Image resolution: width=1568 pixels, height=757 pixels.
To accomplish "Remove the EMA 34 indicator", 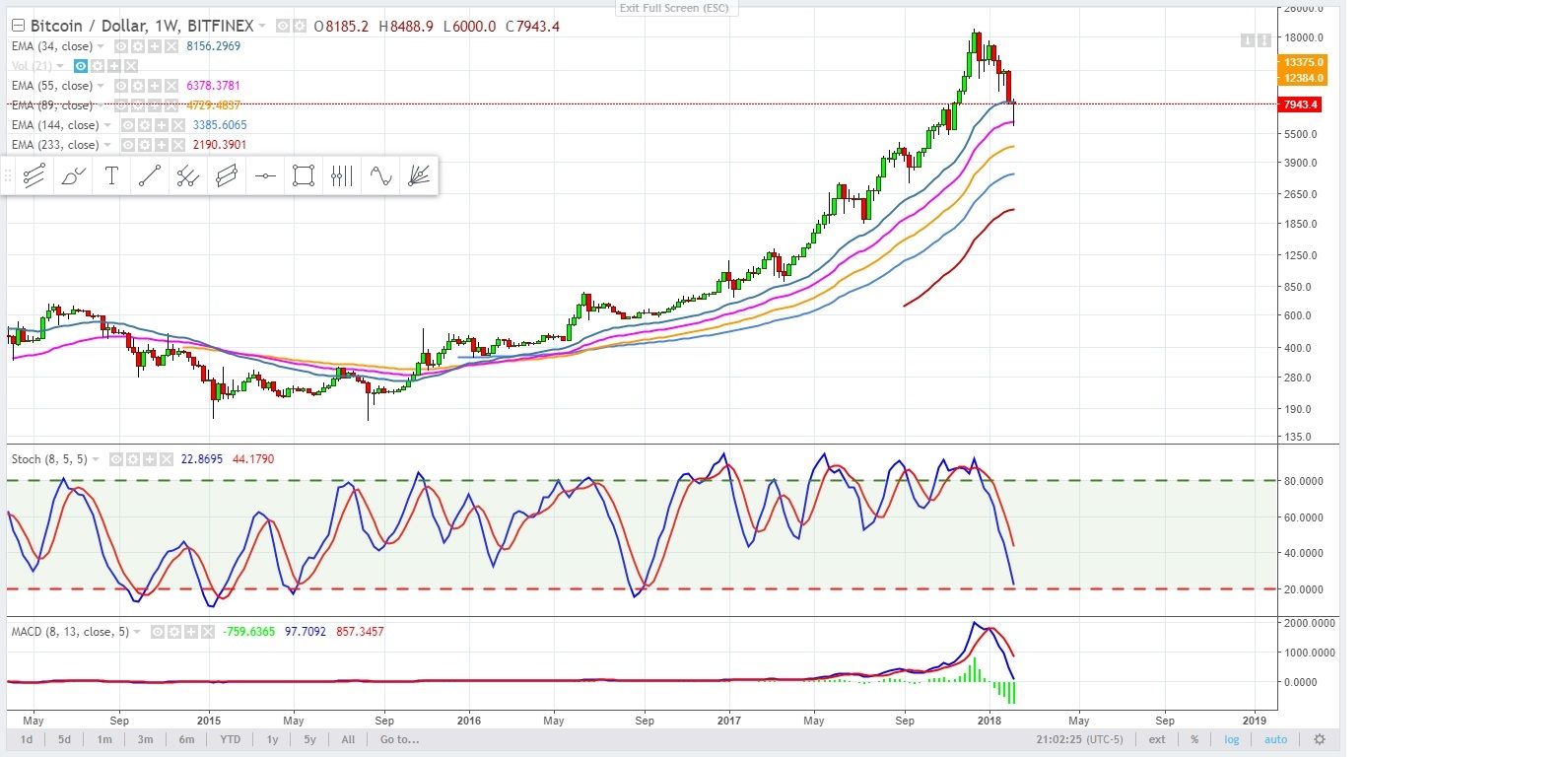I will coord(171,46).
